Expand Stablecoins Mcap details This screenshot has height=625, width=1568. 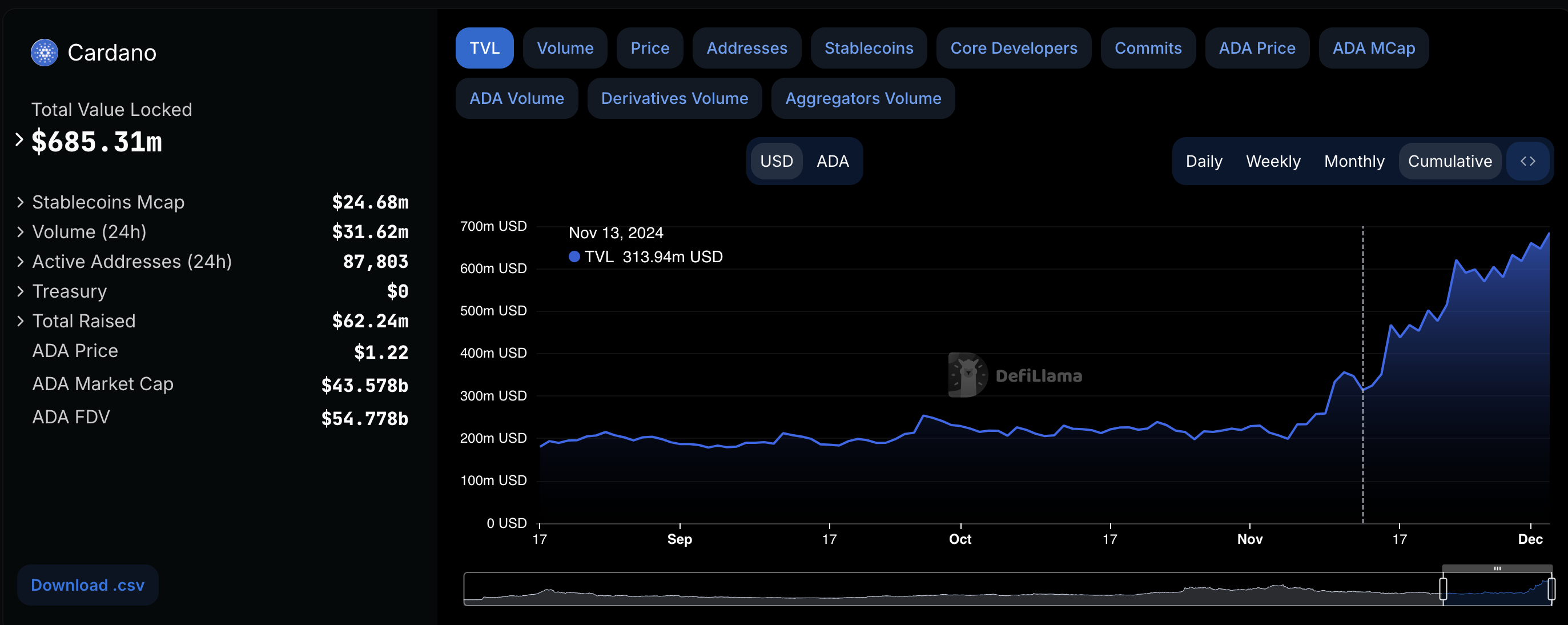click(20, 202)
